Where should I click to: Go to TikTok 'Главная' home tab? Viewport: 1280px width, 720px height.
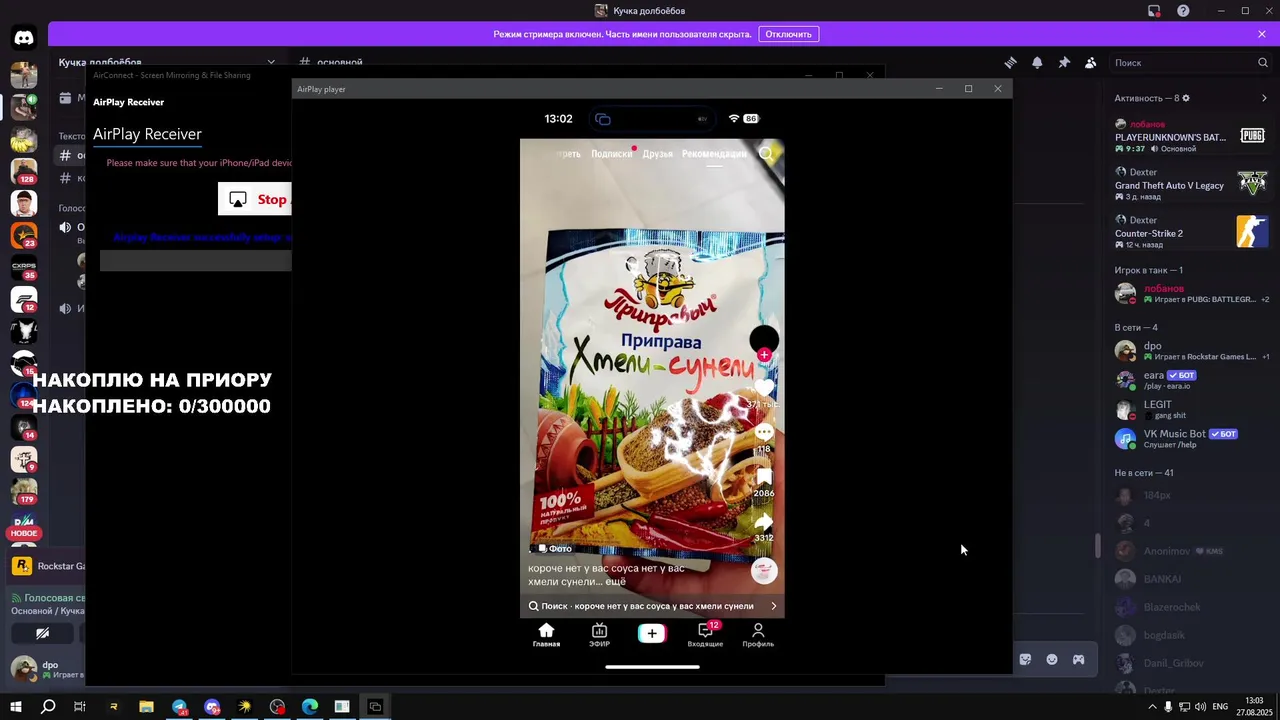click(x=546, y=635)
